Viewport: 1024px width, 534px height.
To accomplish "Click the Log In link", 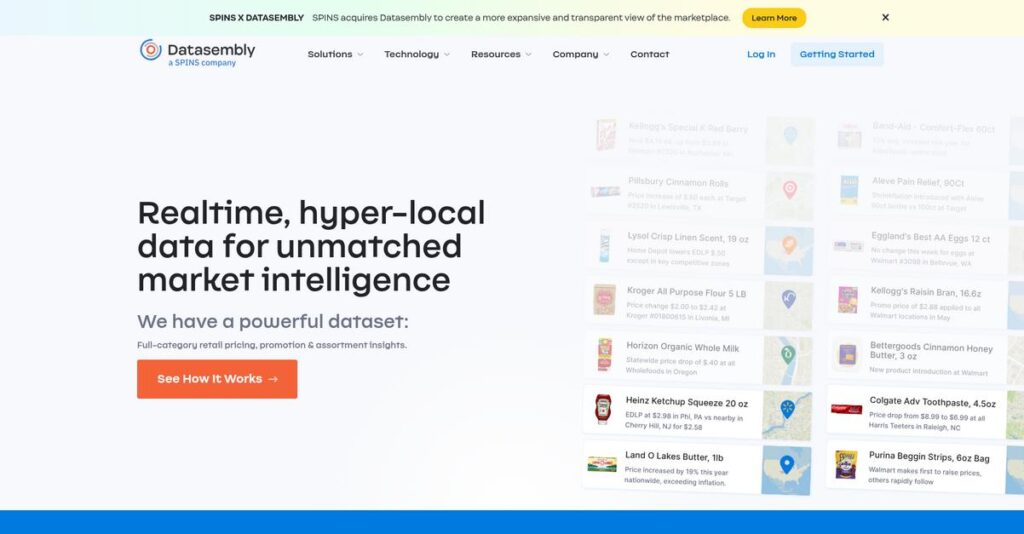I will coord(761,54).
